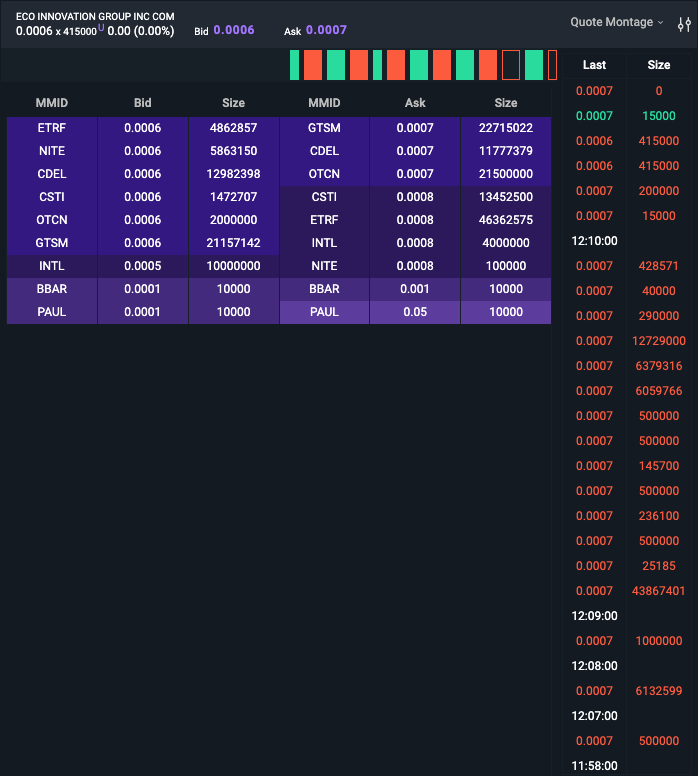Select PAUL ask price 0.05

tap(415, 312)
